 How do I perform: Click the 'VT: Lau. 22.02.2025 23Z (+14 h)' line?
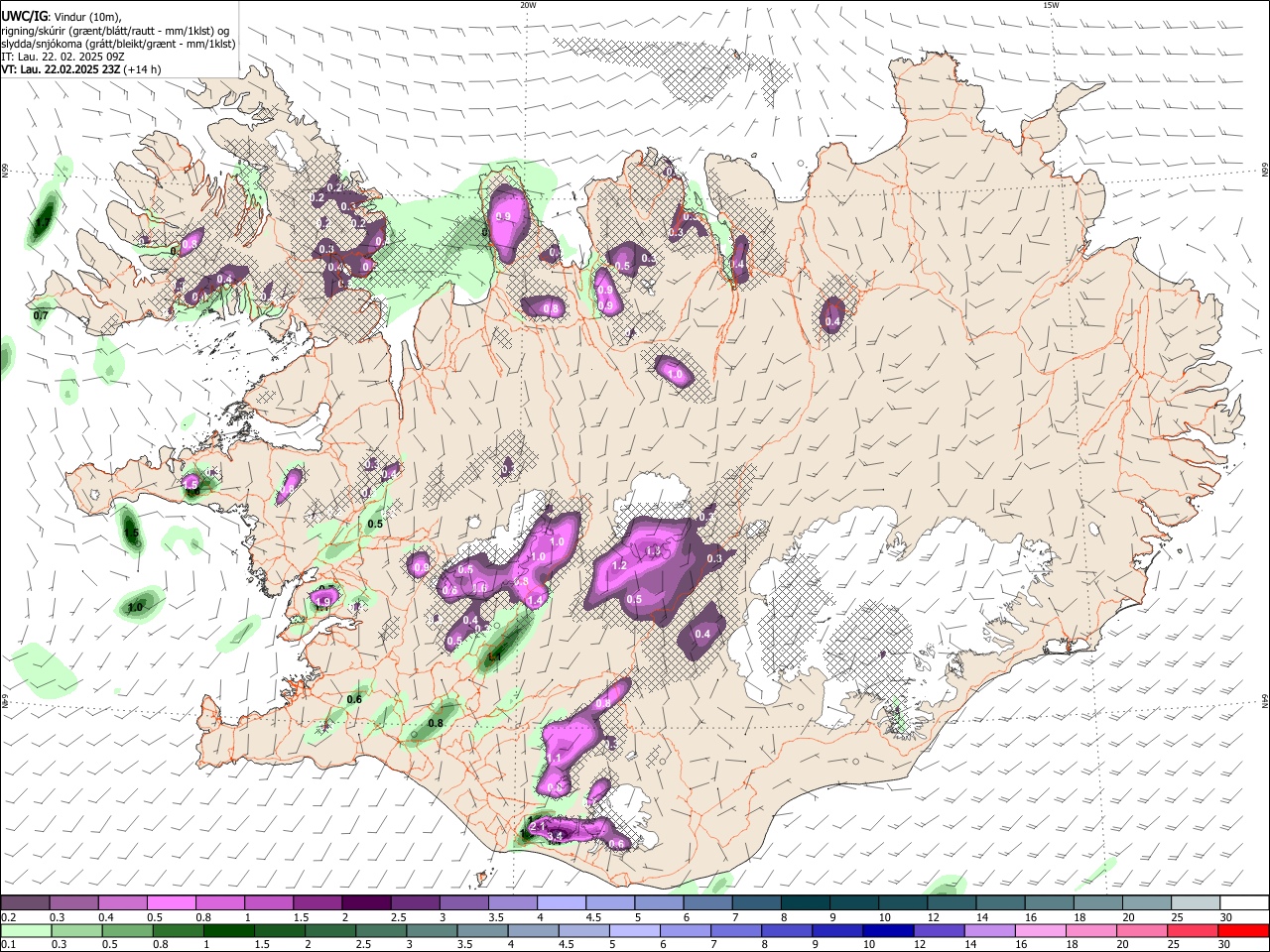point(81,69)
